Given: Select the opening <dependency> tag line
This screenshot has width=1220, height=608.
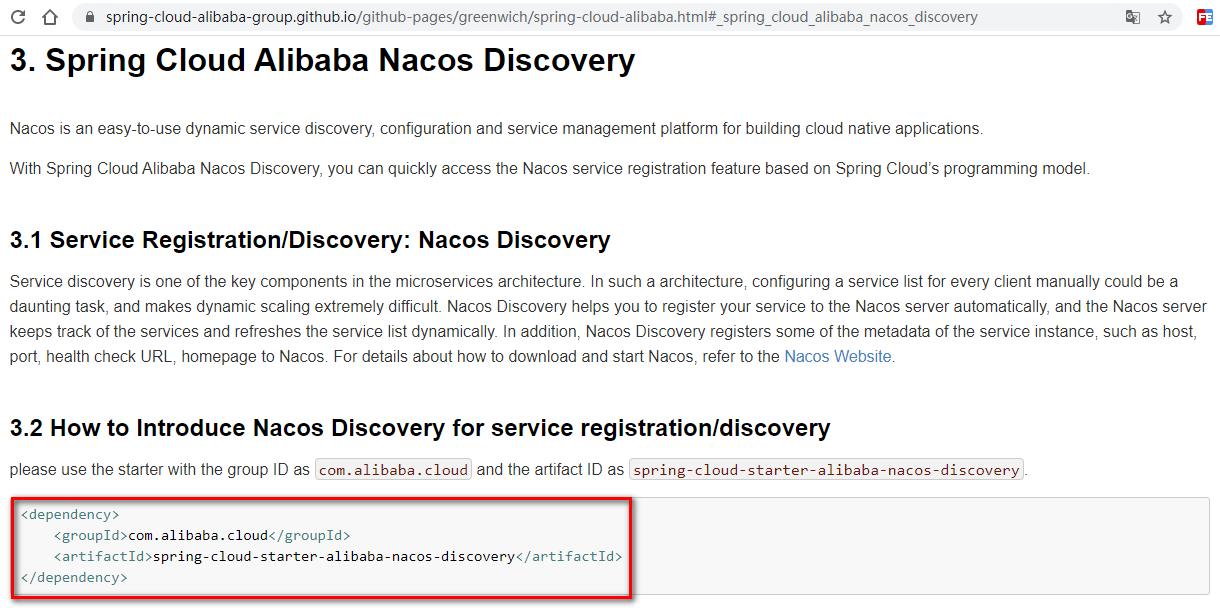Looking at the screenshot, I should tap(70, 515).
